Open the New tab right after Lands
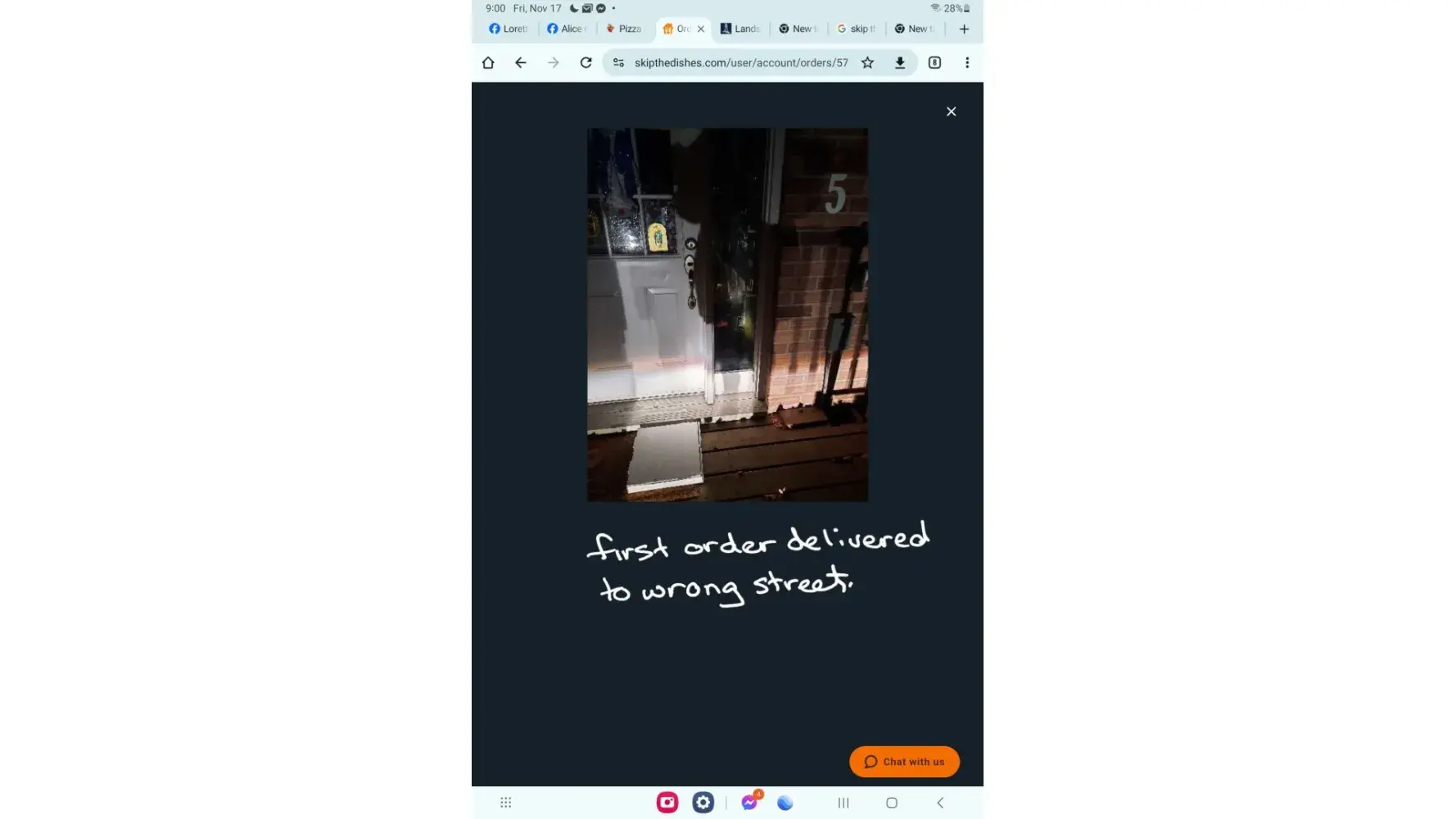Viewport: 1456px width, 819px height. click(x=798, y=29)
